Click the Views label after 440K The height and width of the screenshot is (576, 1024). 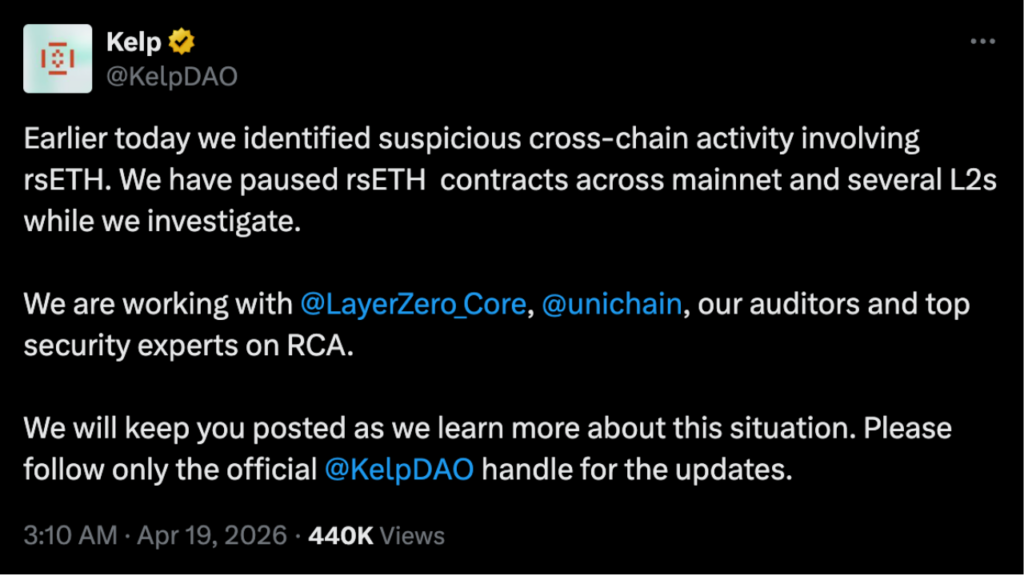pyautogui.click(x=413, y=536)
